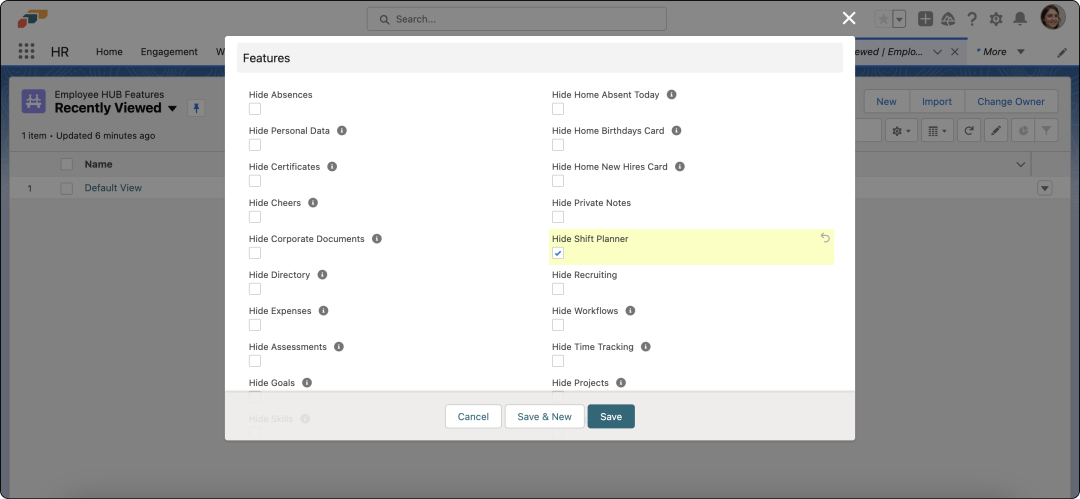1080x499 pixels.
Task: Open the App Launcher grid icon
Action: [x=27, y=52]
